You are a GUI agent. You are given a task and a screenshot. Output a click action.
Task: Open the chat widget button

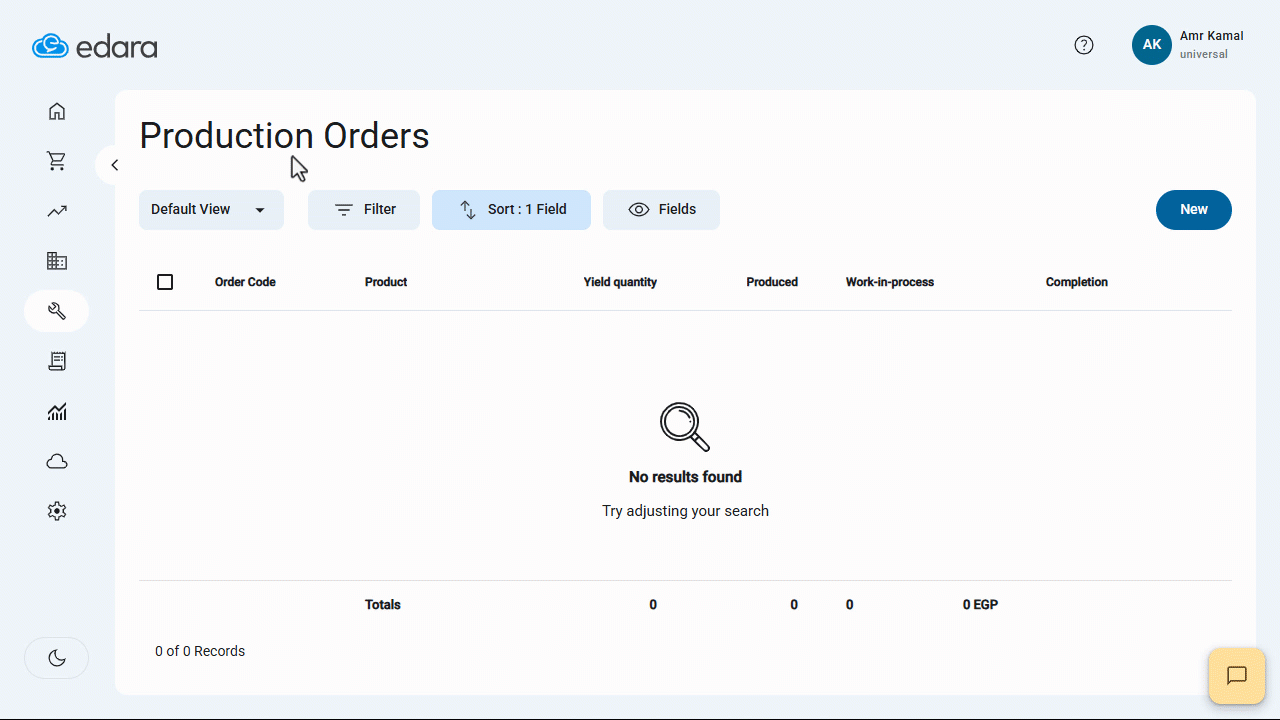click(1237, 676)
